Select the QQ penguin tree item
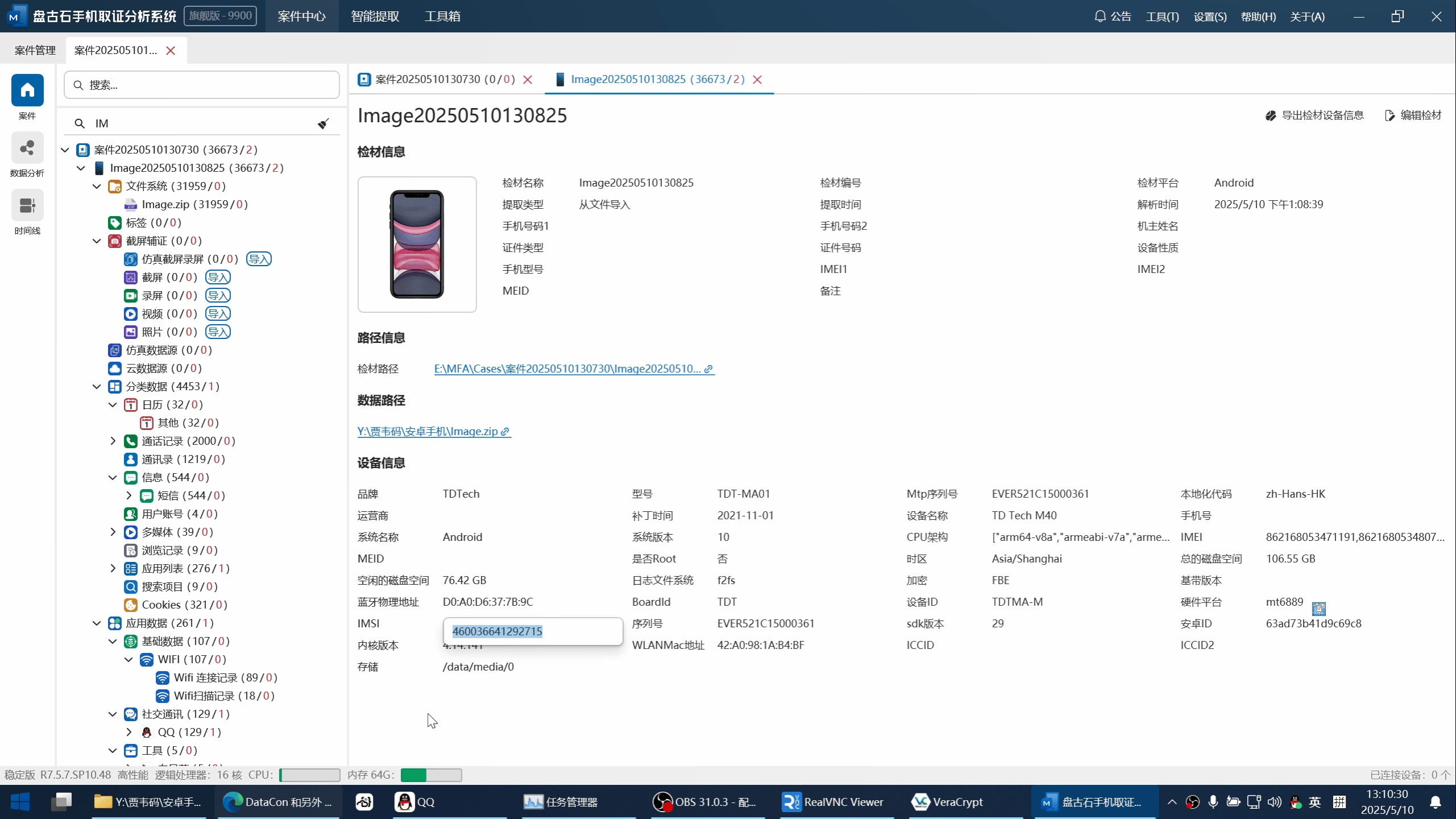 (x=166, y=732)
